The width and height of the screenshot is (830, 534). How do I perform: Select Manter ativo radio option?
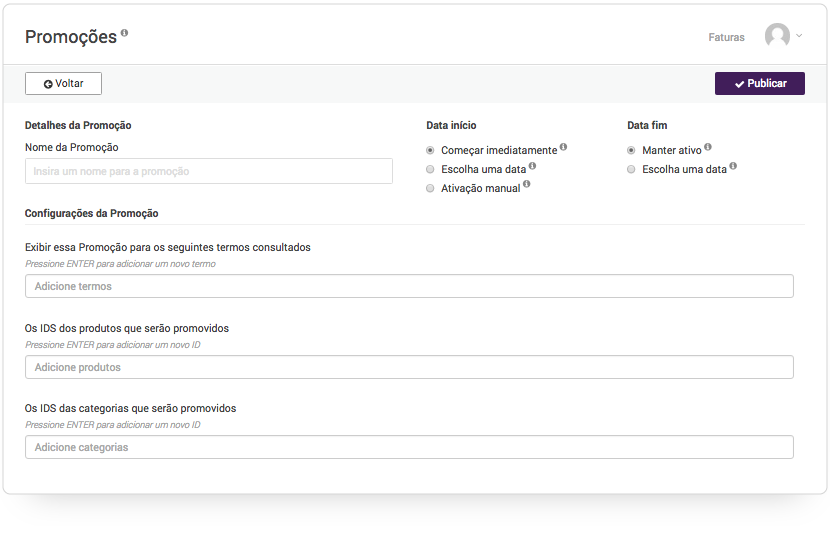[x=631, y=150]
